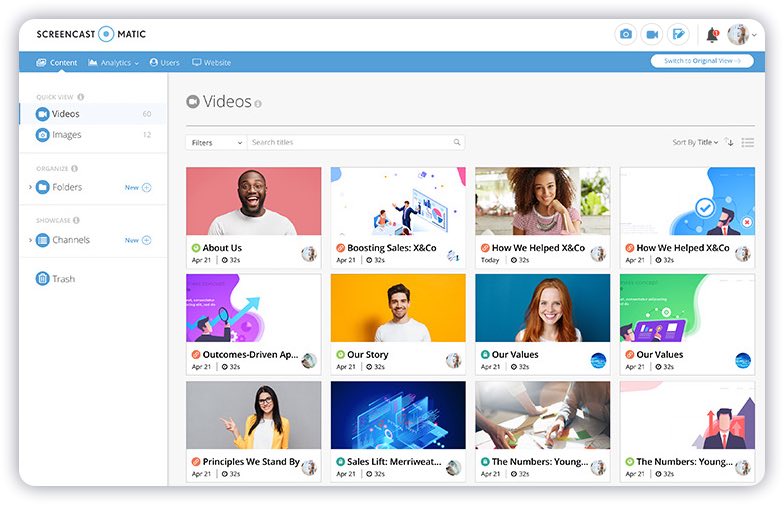
Task: Create a new channel with New plus
Action: click(x=138, y=240)
